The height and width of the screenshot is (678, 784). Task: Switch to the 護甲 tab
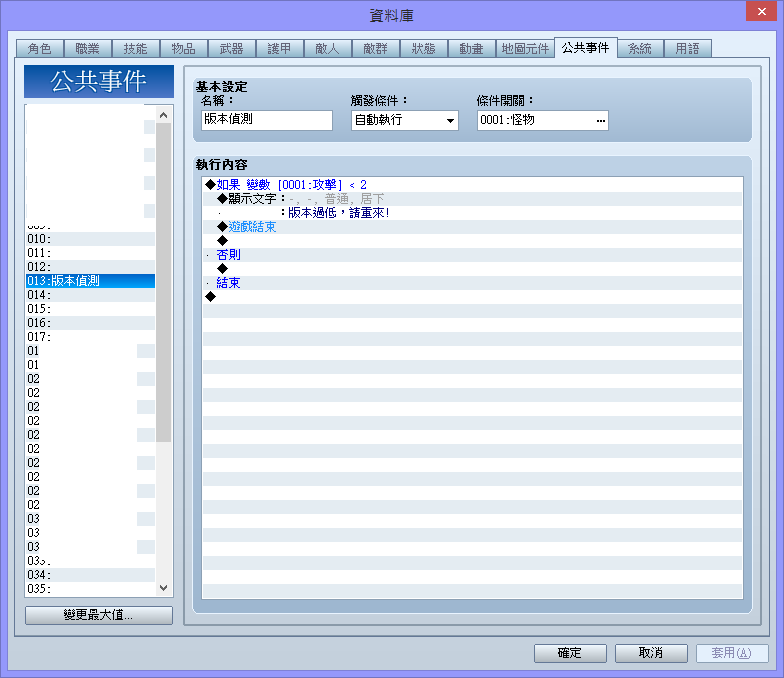[x=280, y=48]
